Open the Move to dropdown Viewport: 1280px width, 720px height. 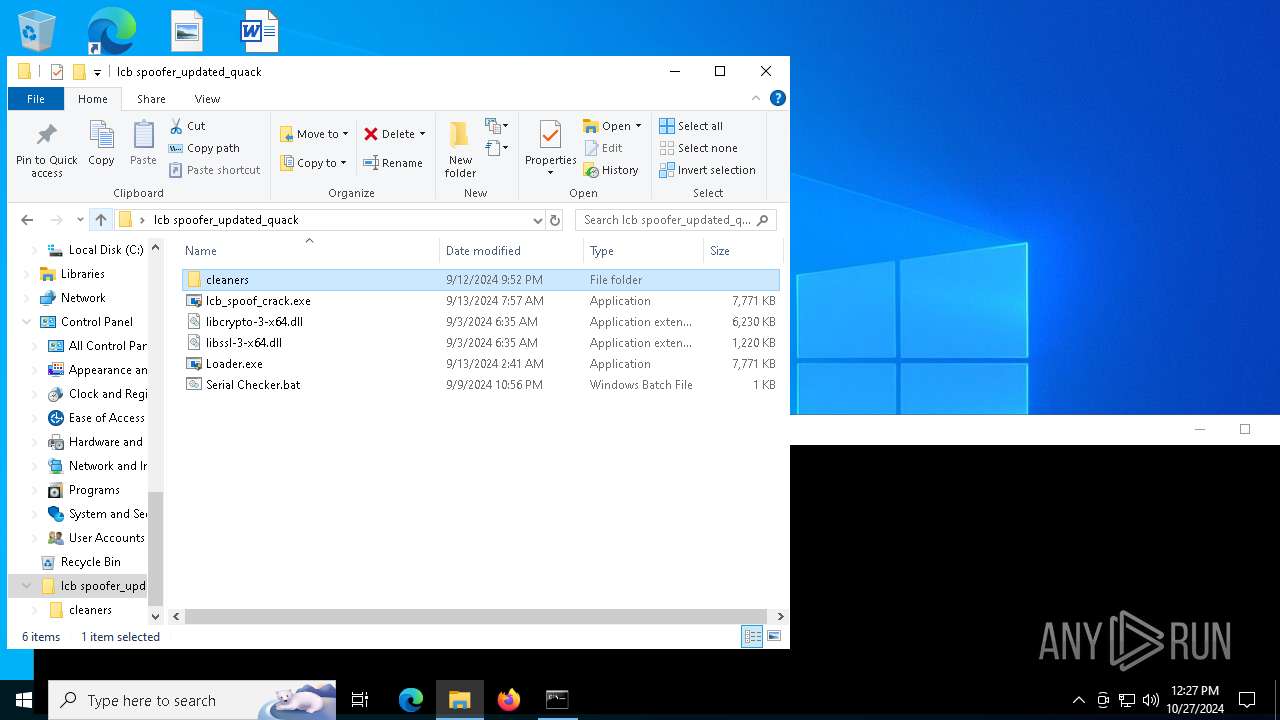(314, 134)
